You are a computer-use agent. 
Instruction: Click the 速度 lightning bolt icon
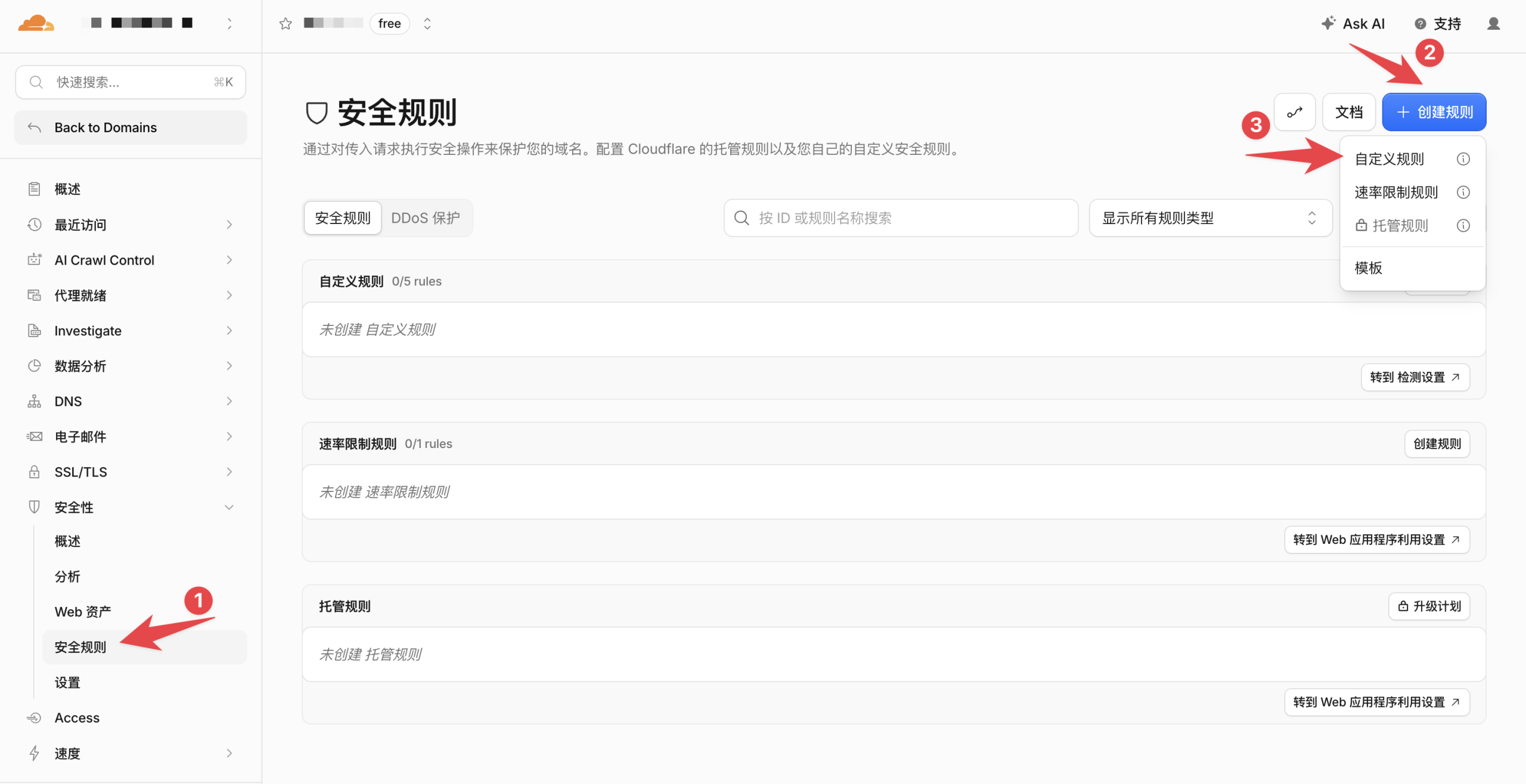pyautogui.click(x=35, y=754)
